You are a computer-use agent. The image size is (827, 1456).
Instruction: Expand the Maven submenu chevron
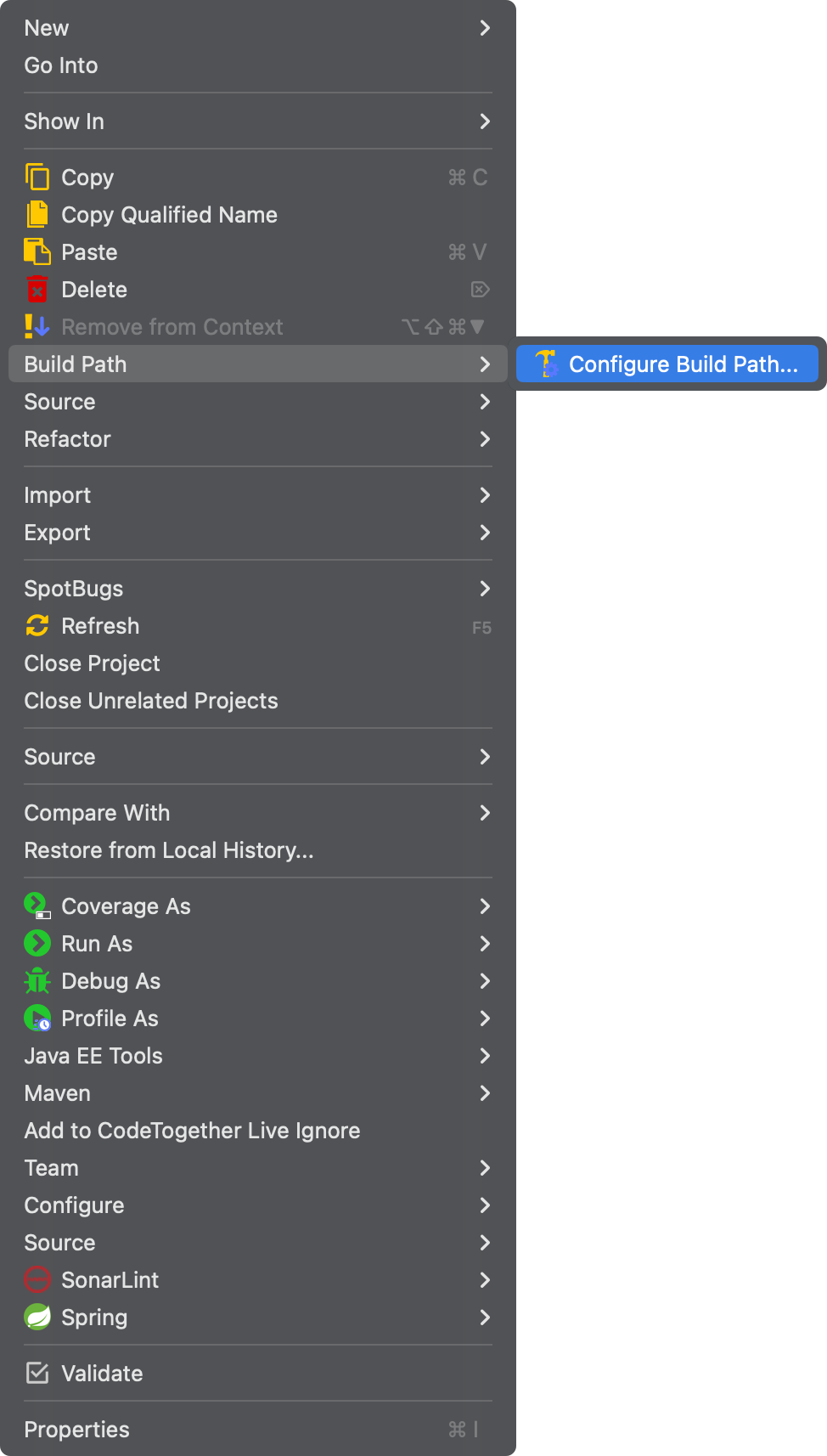pyautogui.click(x=485, y=1093)
